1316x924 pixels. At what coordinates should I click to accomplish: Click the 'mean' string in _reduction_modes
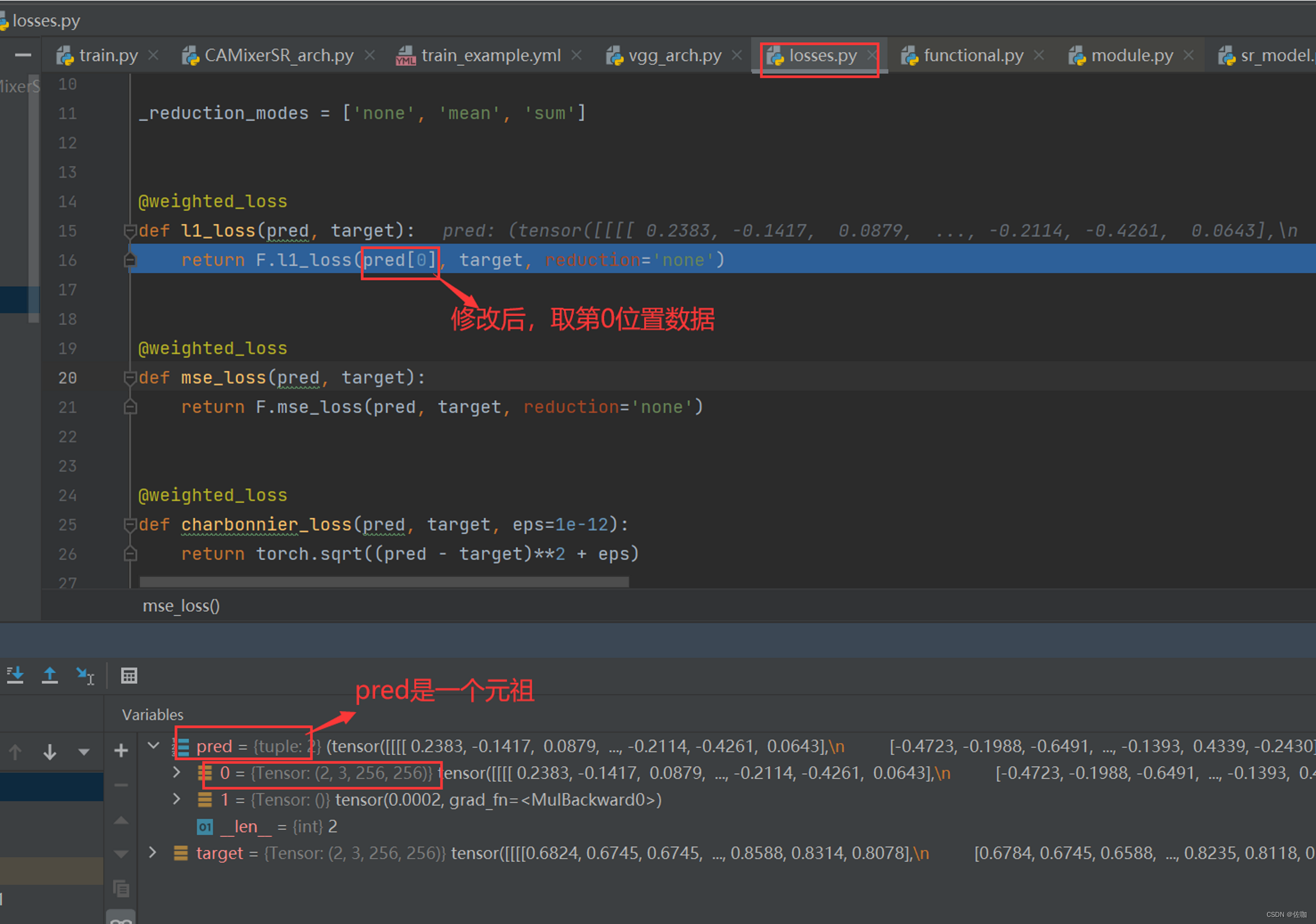[469, 113]
